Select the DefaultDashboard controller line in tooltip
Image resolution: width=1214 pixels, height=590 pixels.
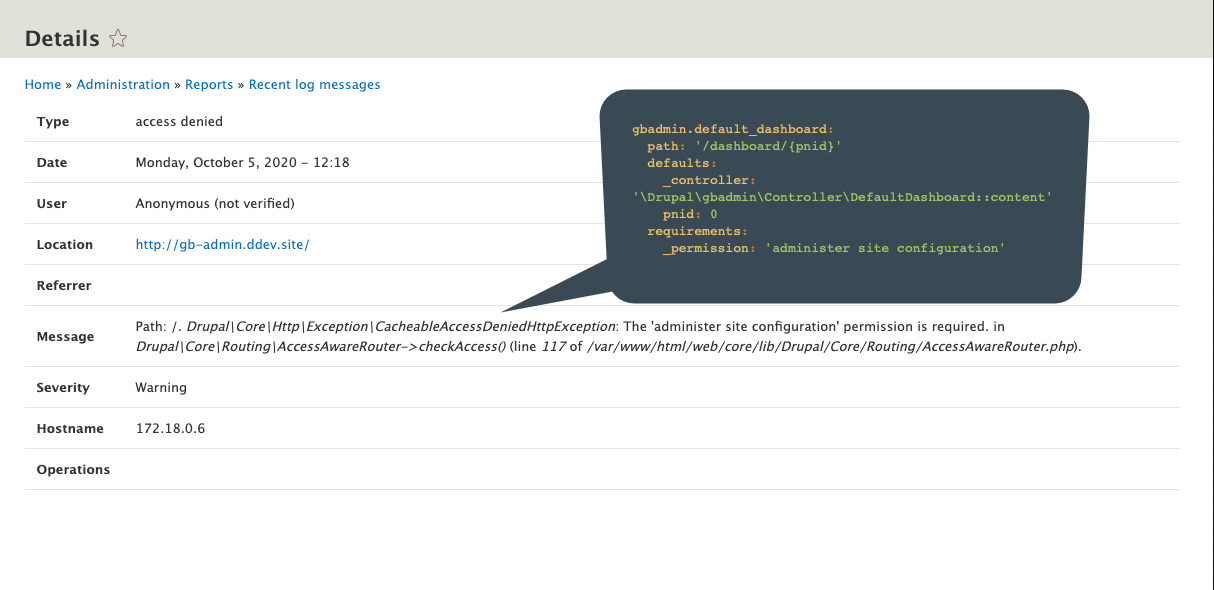point(841,196)
